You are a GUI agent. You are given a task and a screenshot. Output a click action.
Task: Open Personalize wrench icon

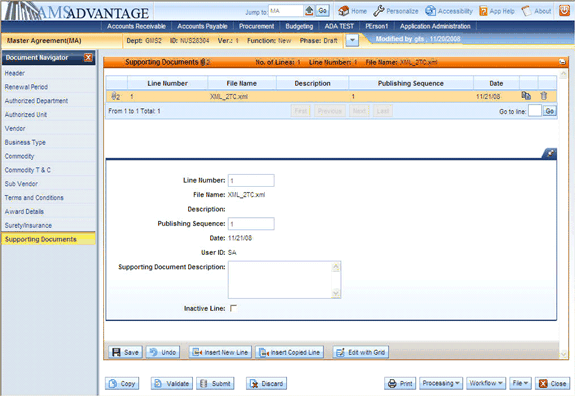coord(378,11)
